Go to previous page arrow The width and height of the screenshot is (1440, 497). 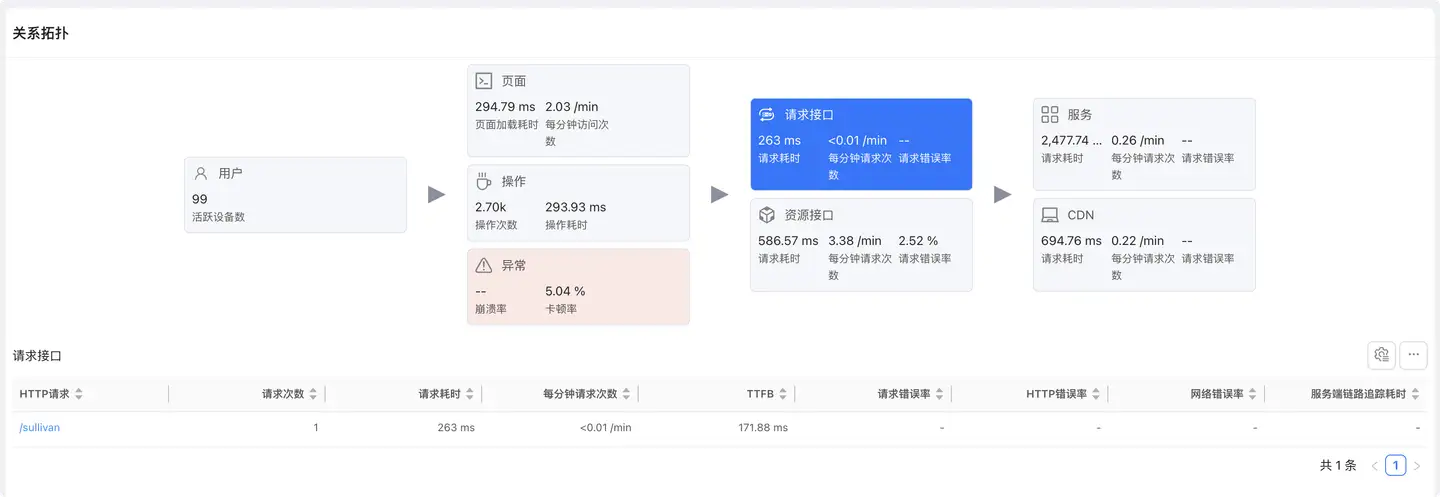pyautogui.click(x=1374, y=465)
